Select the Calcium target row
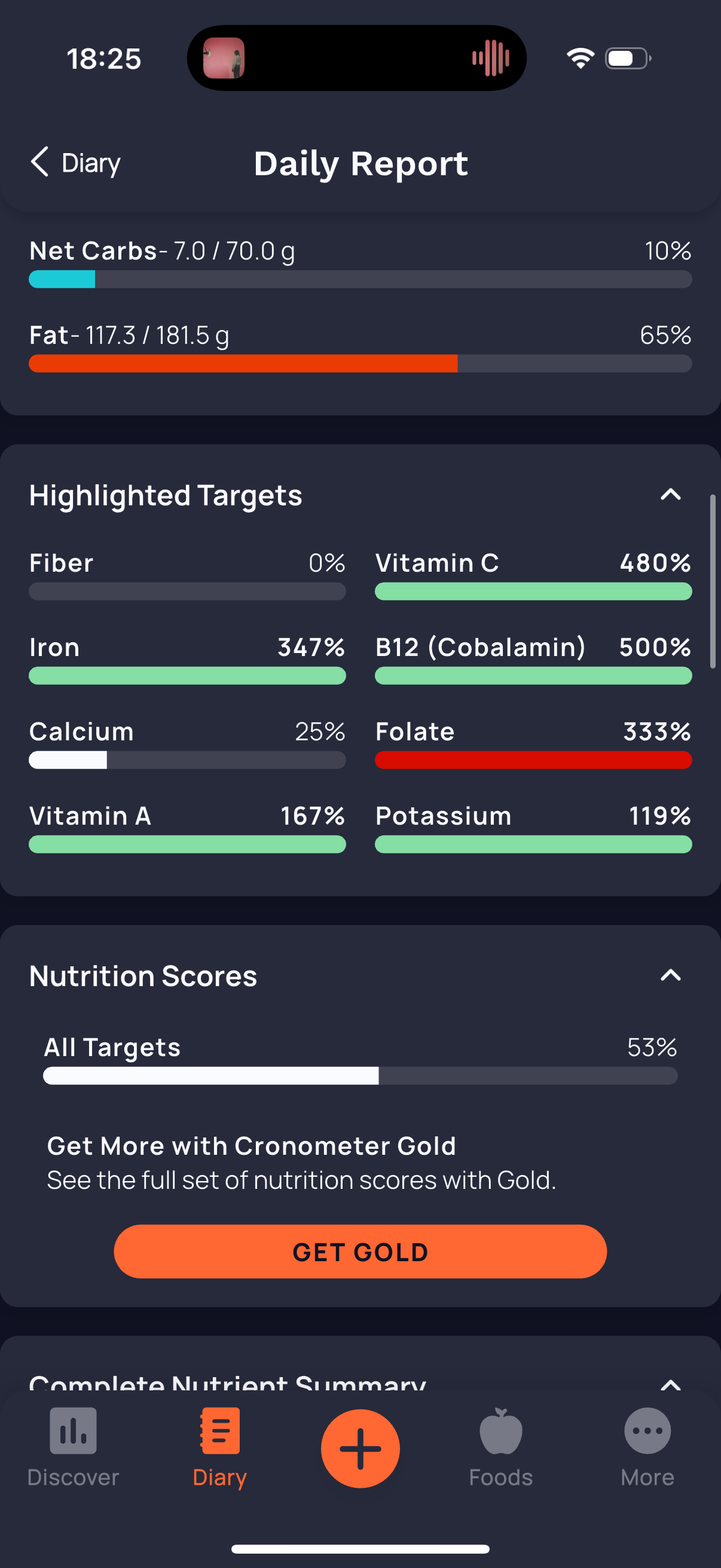 click(187, 743)
